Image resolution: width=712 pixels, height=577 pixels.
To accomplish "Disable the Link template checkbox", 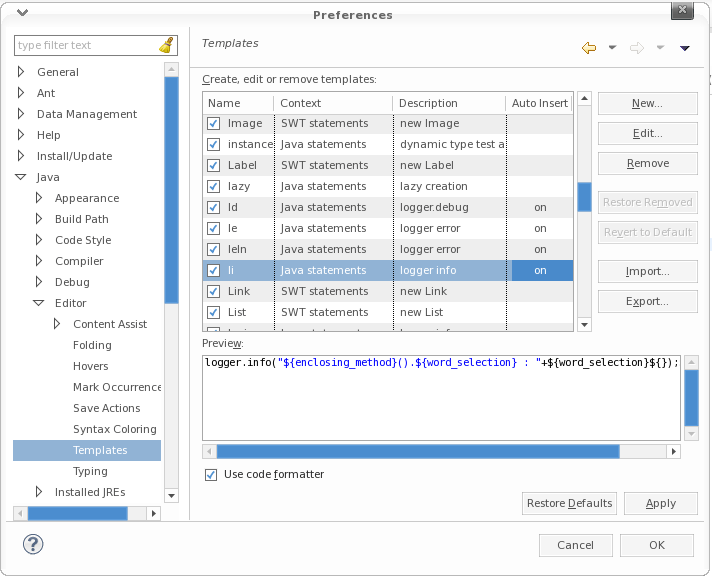I will click(213, 292).
